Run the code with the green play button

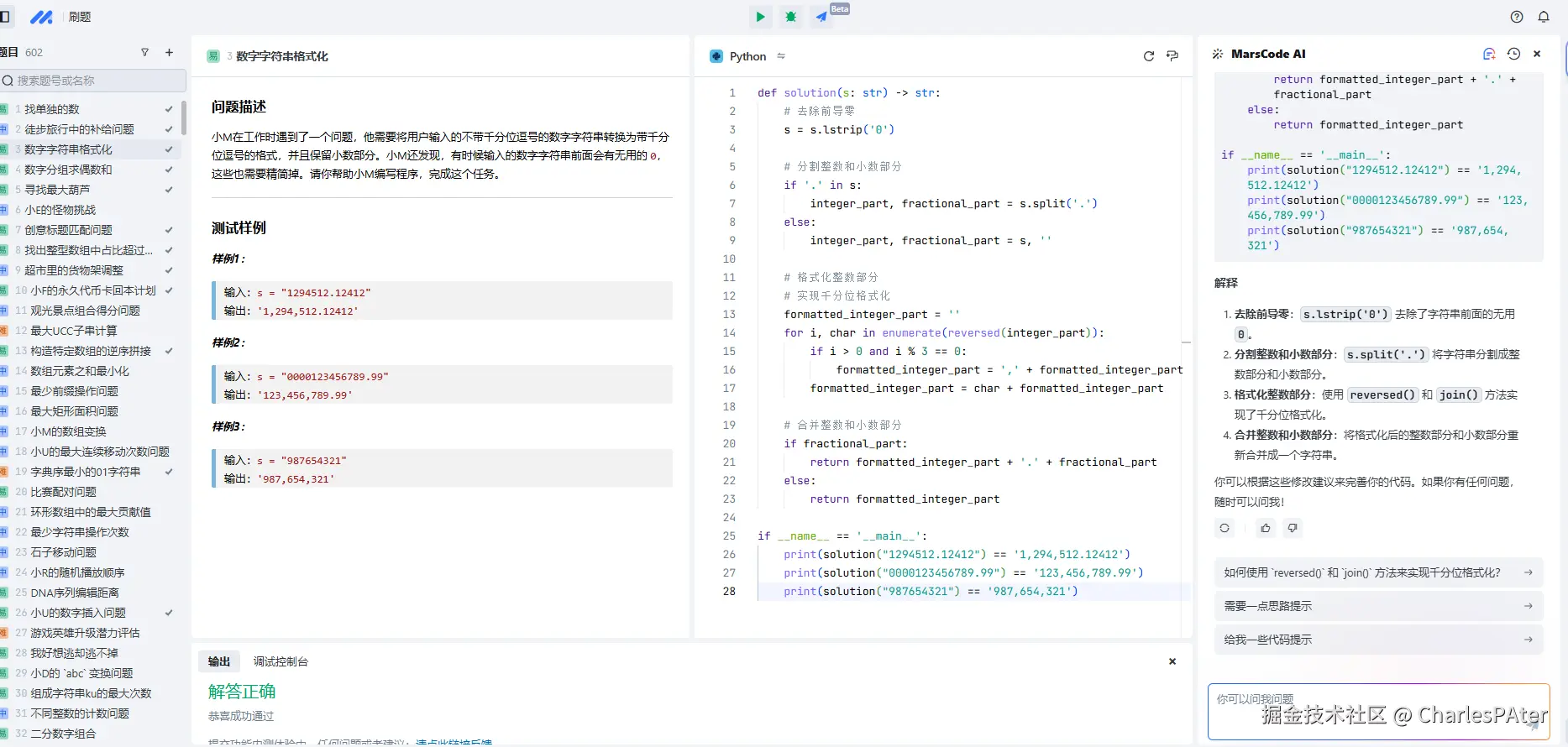coord(760,17)
